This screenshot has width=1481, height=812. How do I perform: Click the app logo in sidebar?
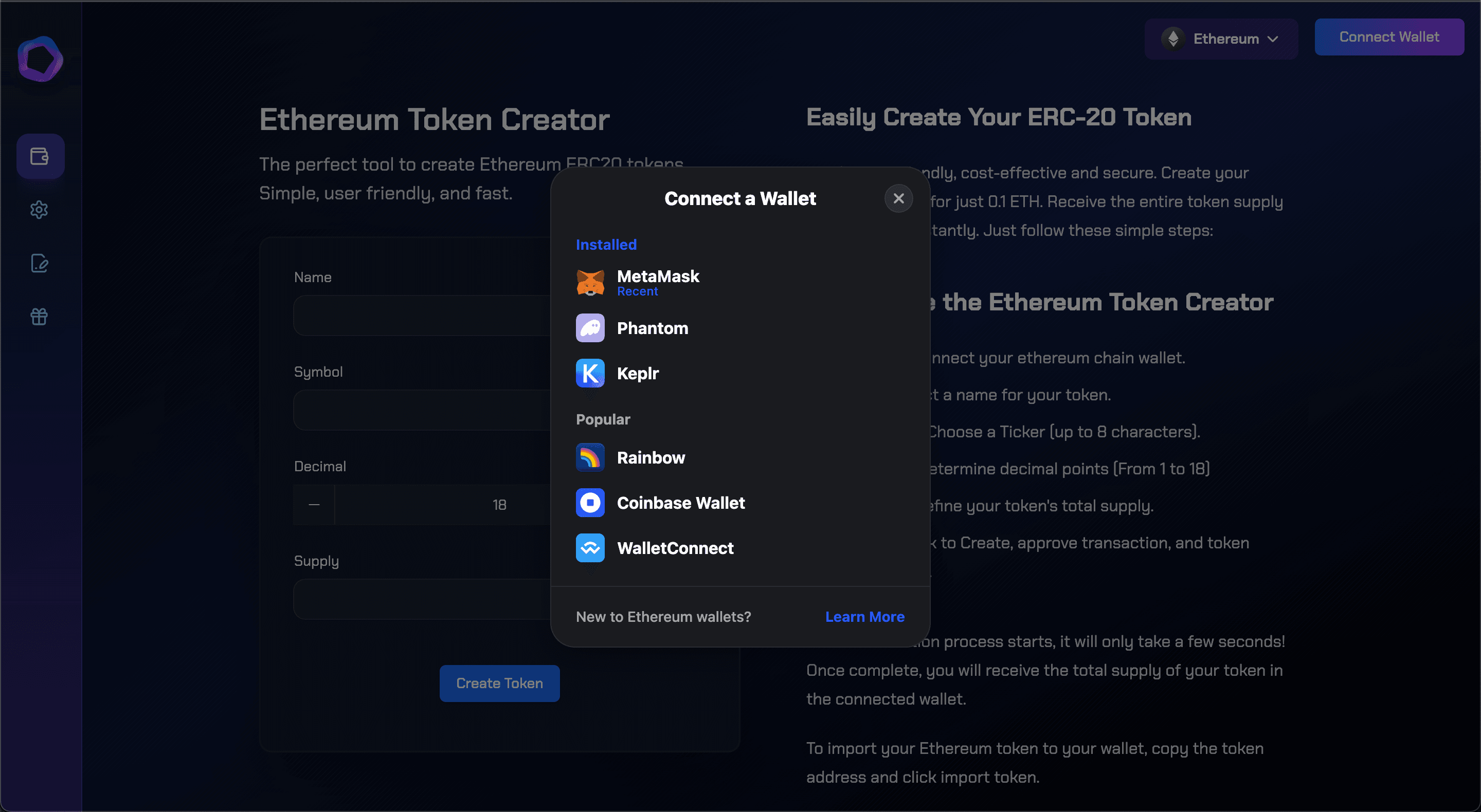click(40, 59)
